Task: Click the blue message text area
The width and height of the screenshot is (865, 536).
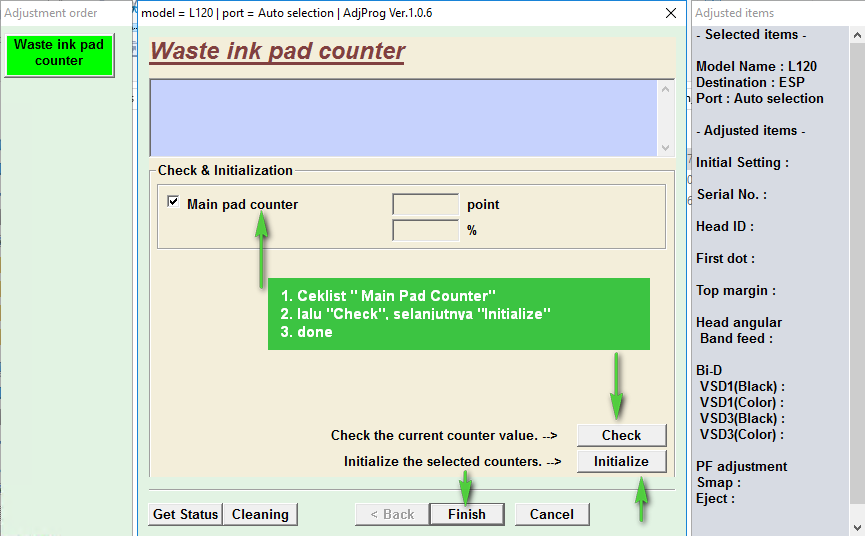Action: pos(404,118)
